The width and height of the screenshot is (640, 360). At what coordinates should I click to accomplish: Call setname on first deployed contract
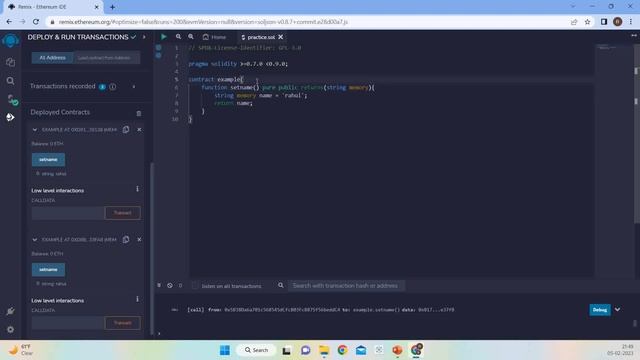click(x=48, y=160)
